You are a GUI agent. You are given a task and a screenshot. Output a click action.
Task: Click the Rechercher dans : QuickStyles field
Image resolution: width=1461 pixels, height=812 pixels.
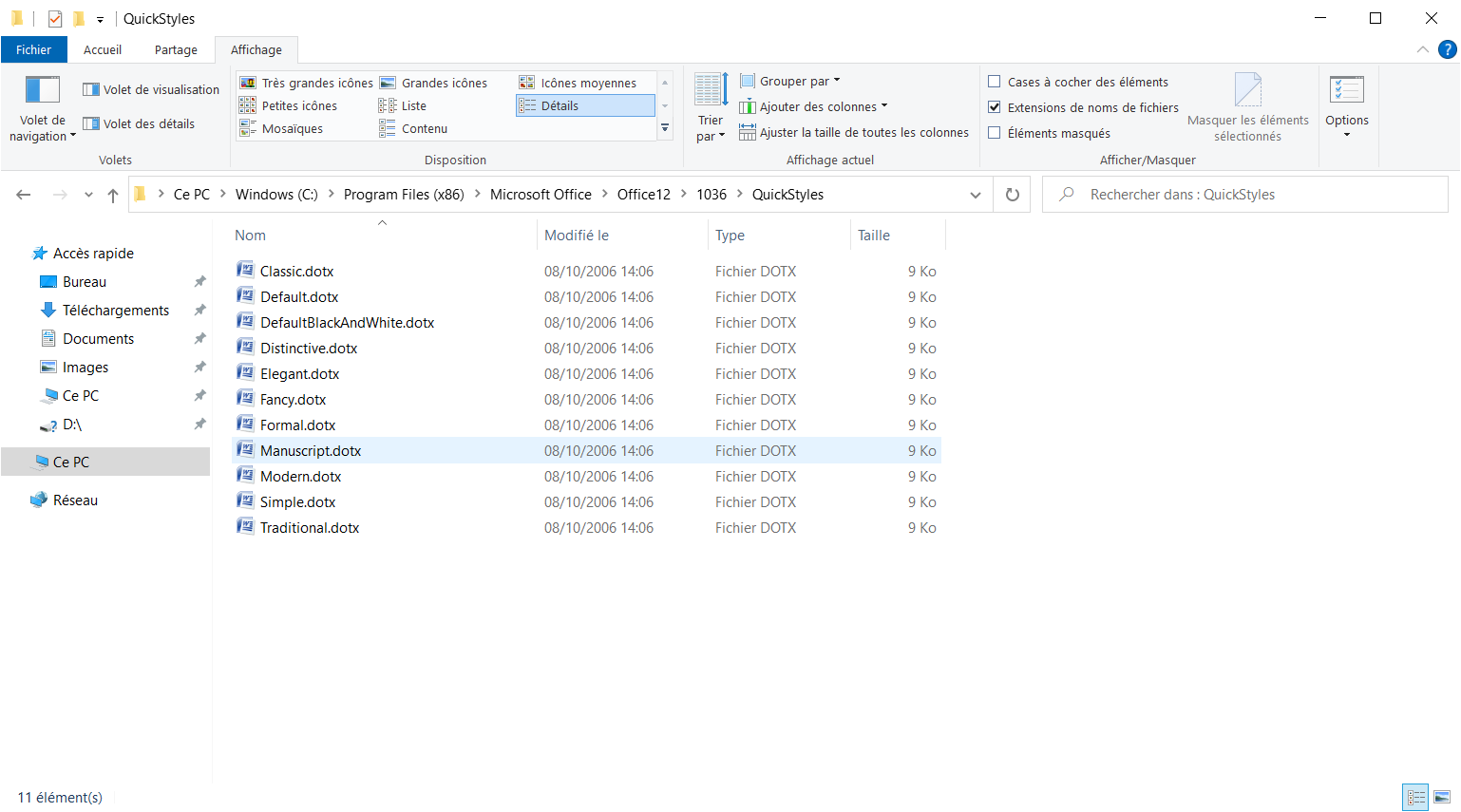[1245, 195]
